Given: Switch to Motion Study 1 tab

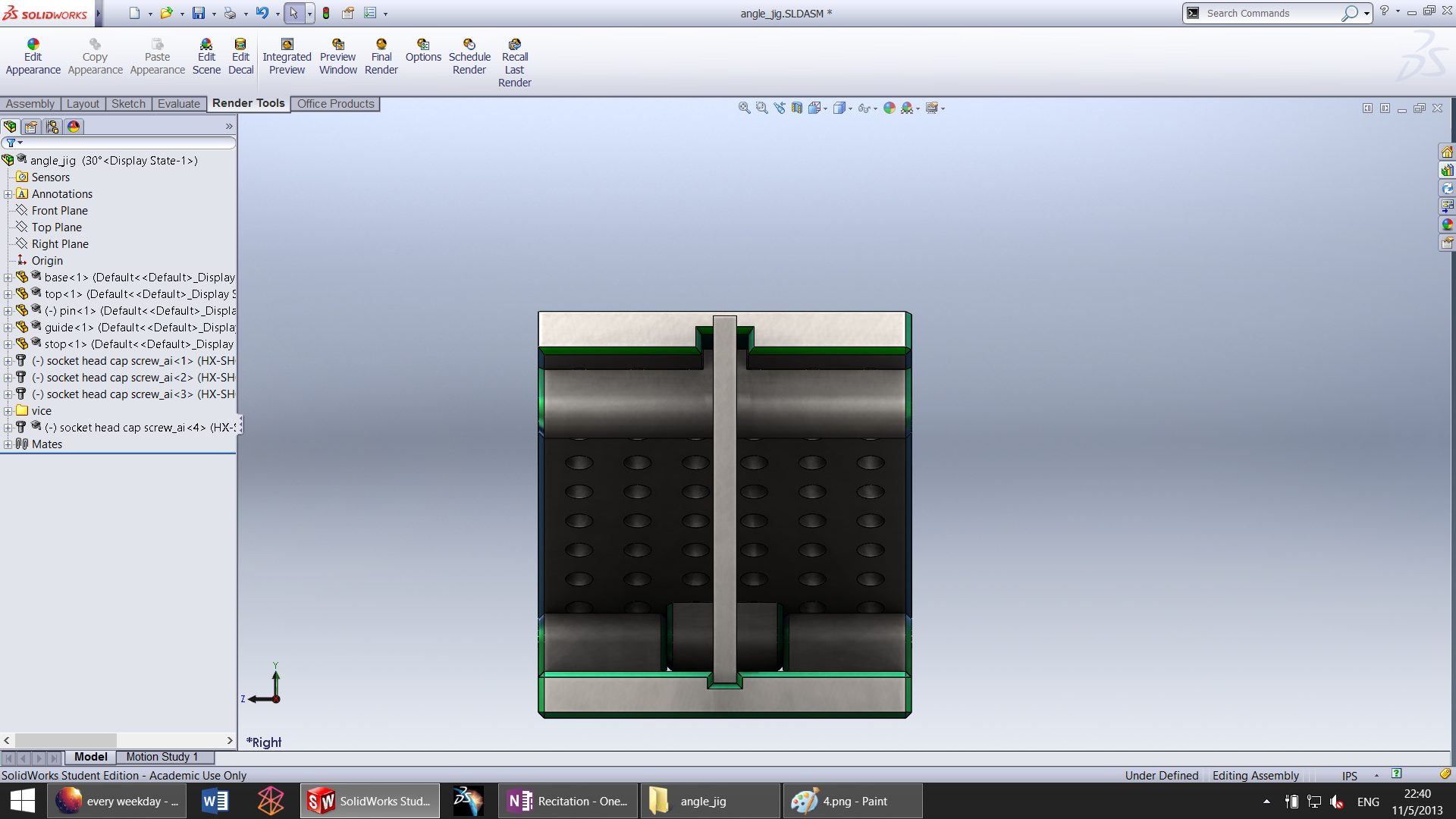Looking at the screenshot, I should [162, 757].
